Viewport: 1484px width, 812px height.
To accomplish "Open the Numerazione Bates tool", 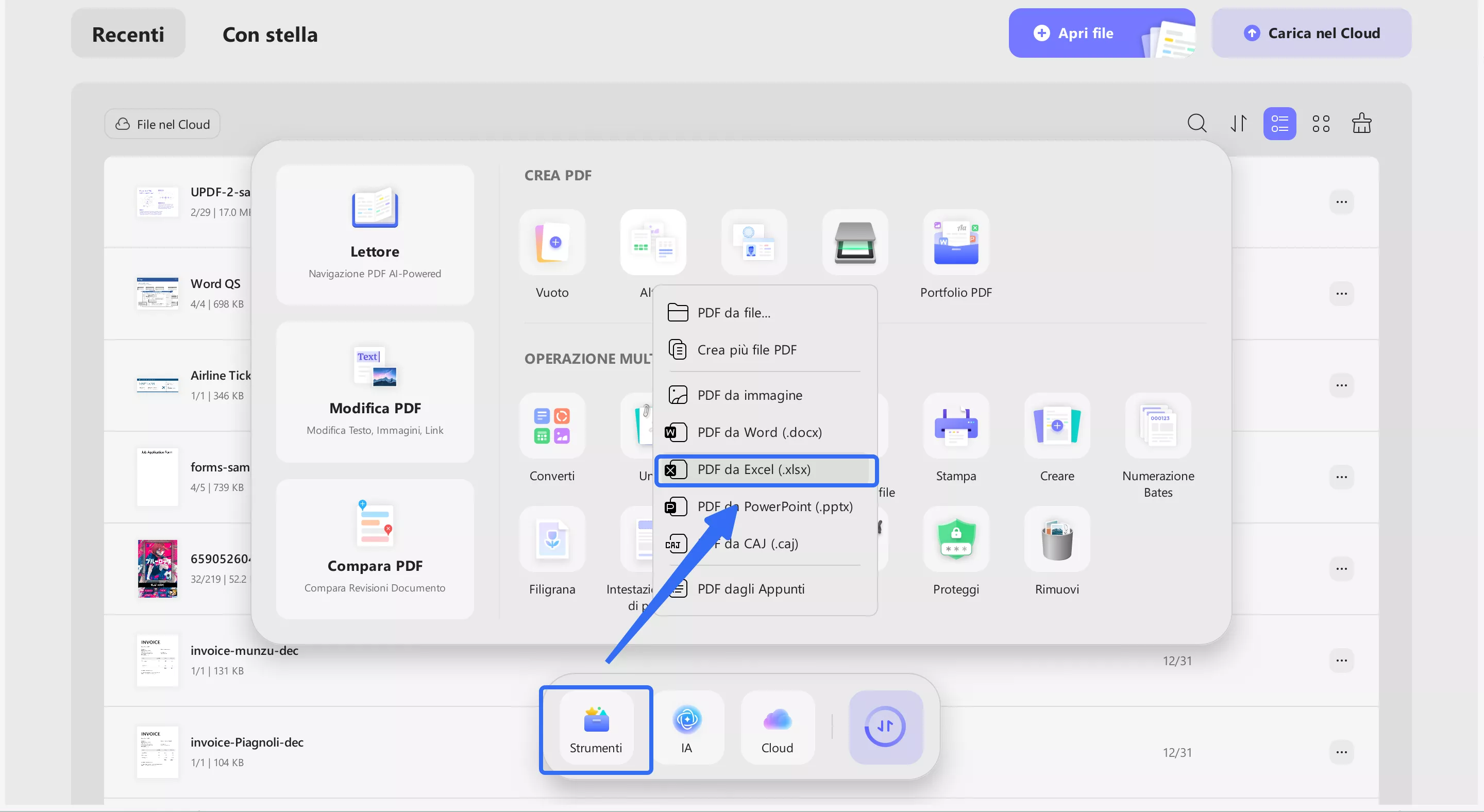I will point(1157,426).
